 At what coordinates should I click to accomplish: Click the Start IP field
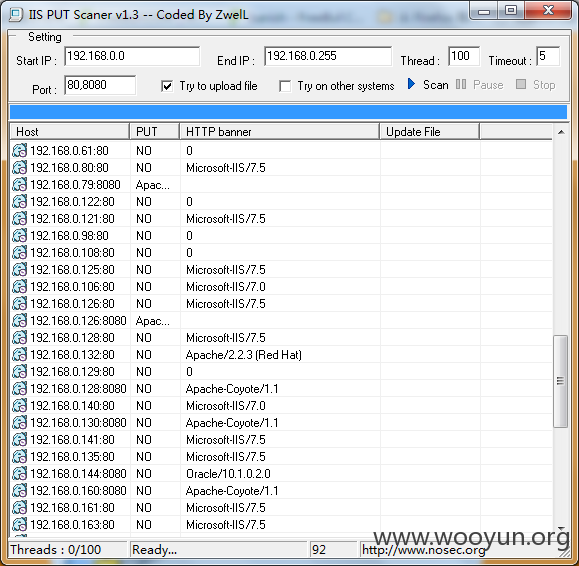pos(132,56)
